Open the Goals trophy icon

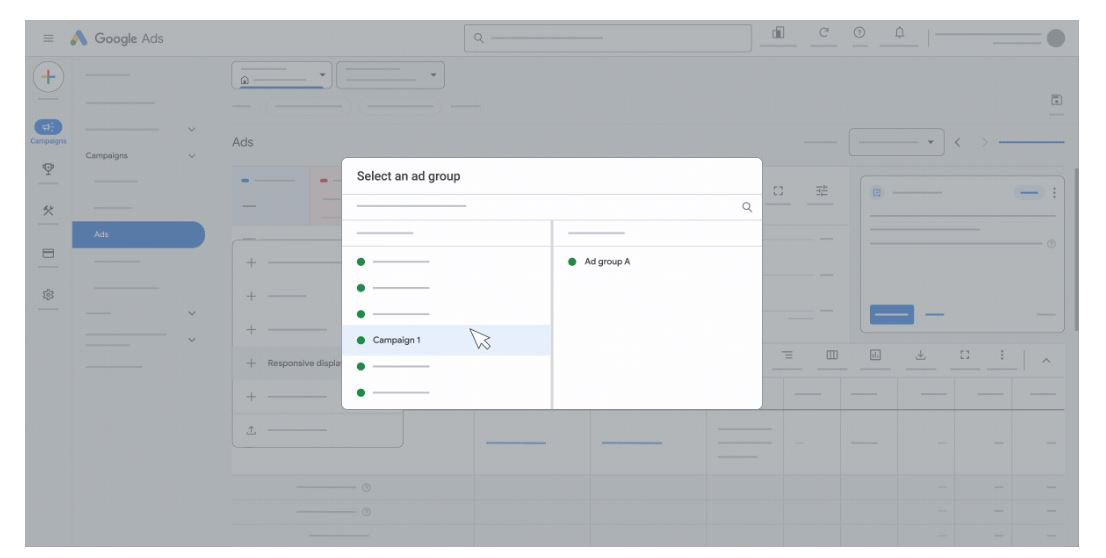tap(48, 169)
